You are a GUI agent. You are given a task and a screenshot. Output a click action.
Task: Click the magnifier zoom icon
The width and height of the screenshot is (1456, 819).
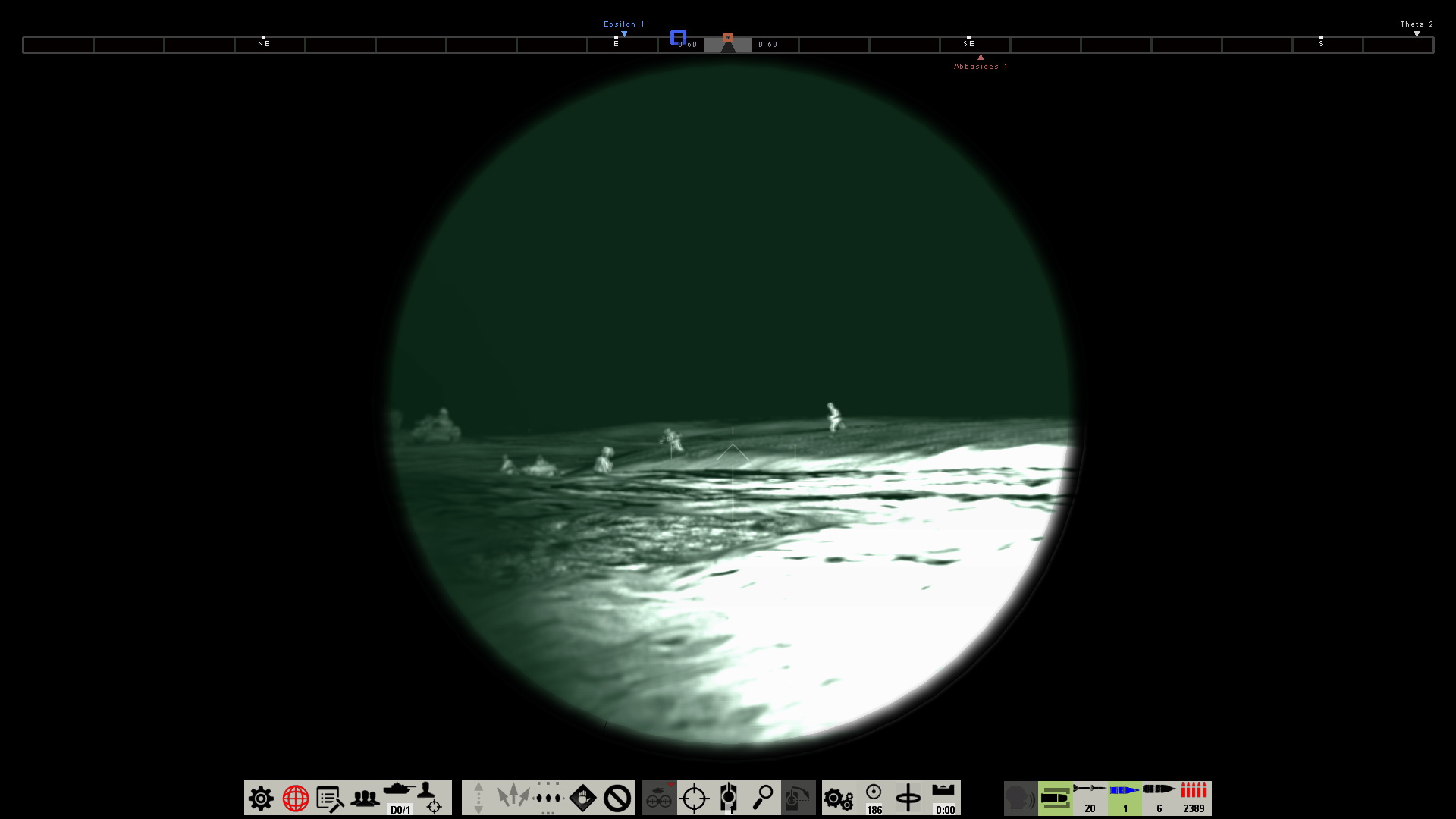point(763,796)
